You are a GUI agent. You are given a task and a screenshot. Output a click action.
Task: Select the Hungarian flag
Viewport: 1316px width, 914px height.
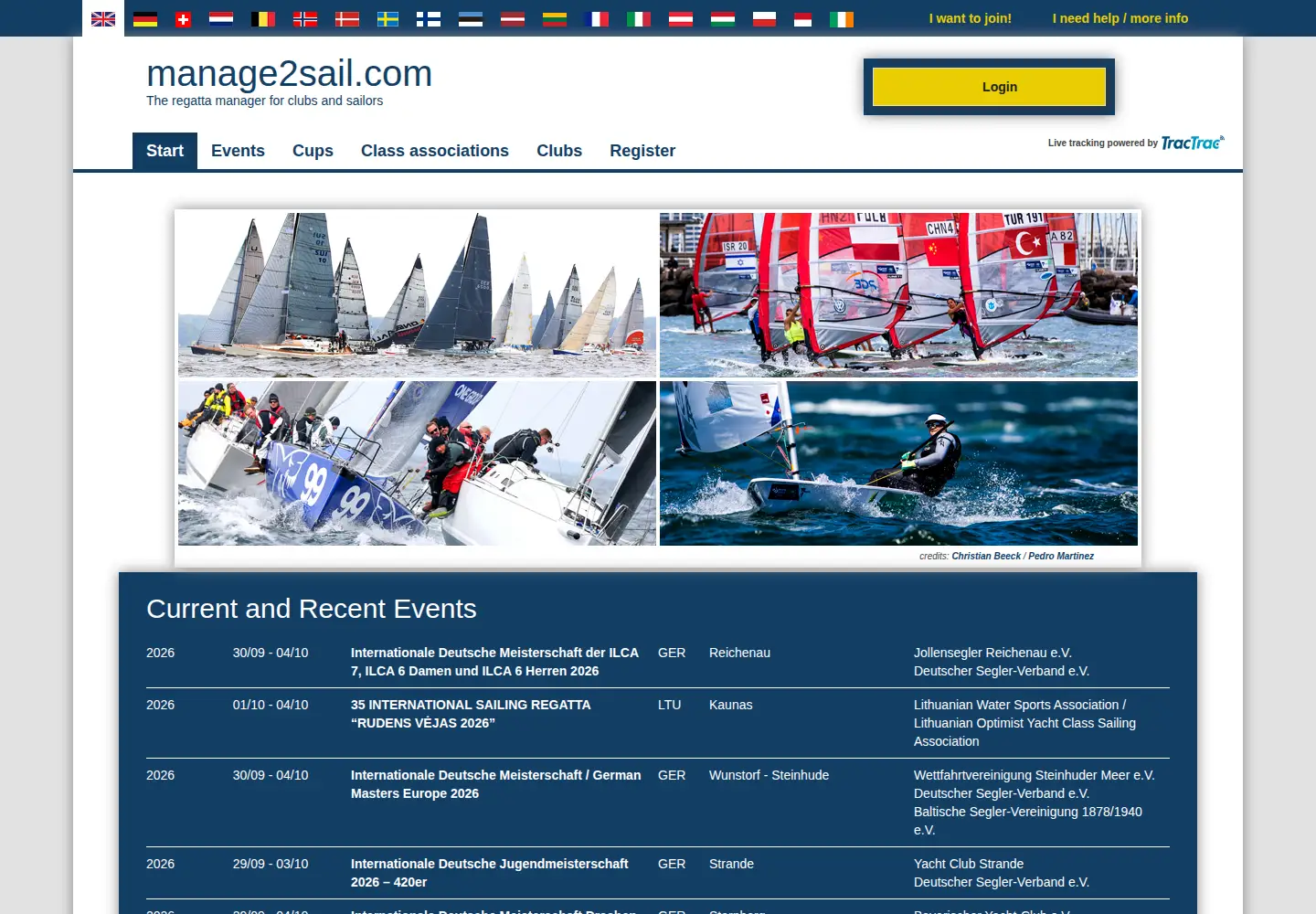point(723,19)
